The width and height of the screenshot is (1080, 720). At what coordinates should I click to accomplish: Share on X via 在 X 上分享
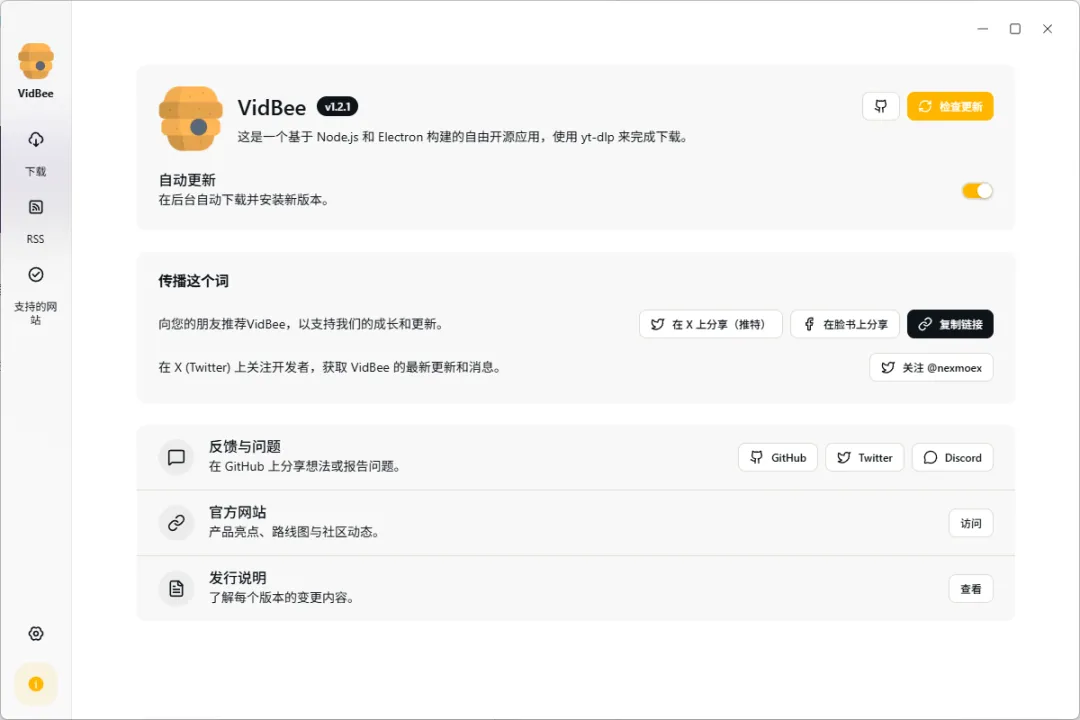coord(711,324)
